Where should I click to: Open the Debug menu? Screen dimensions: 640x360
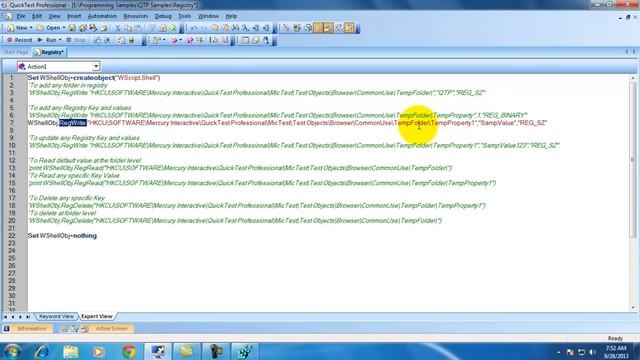(163, 16)
